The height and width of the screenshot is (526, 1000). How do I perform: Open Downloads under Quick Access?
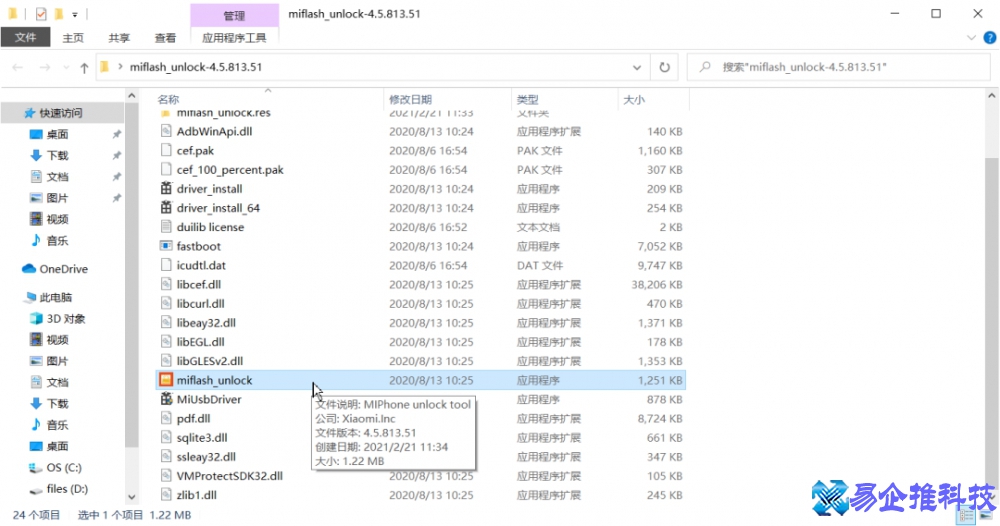coord(49,156)
